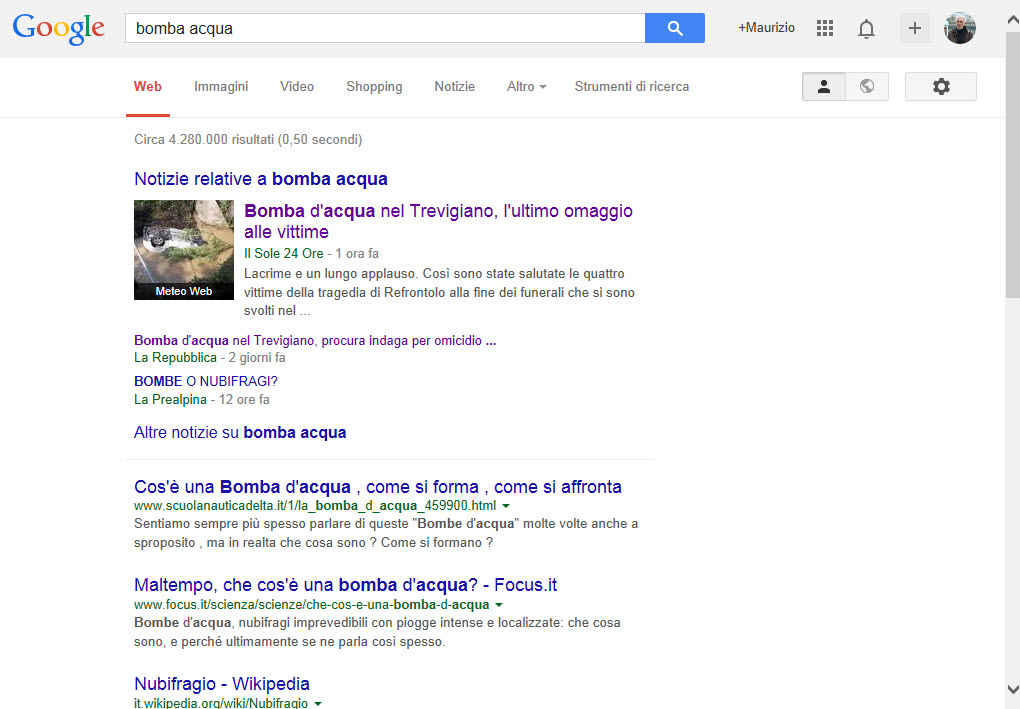Click Altre notizie su bomba acqua link
1020x709 pixels.
point(240,433)
